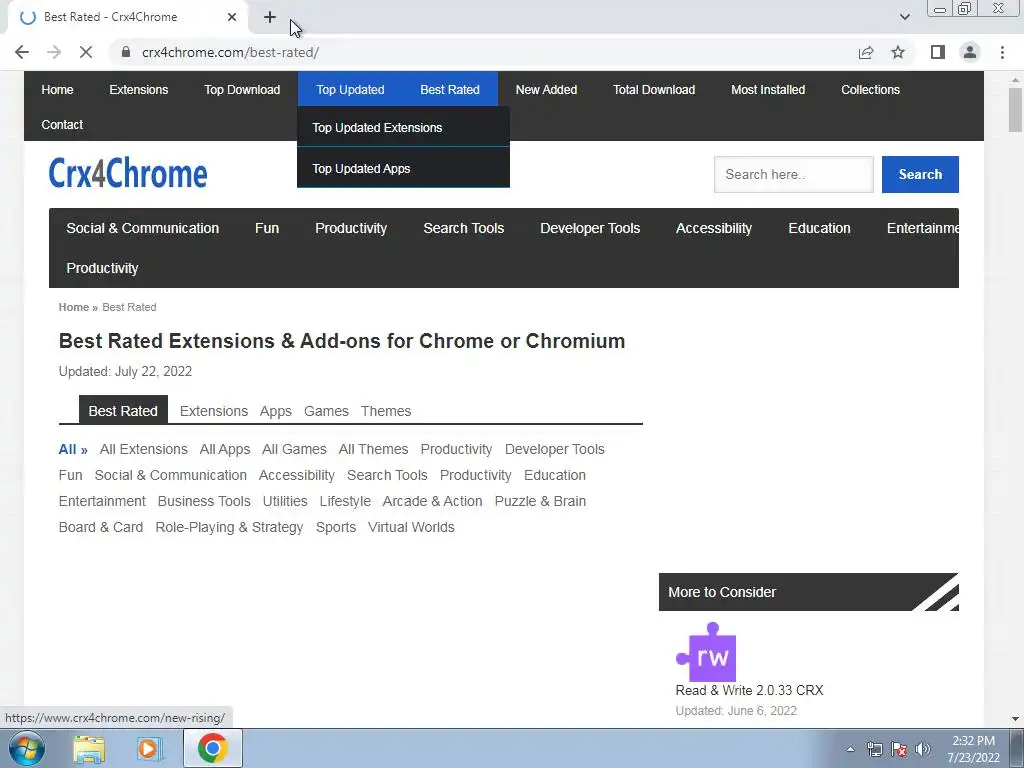Open the Extensions top menu item

click(138, 89)
